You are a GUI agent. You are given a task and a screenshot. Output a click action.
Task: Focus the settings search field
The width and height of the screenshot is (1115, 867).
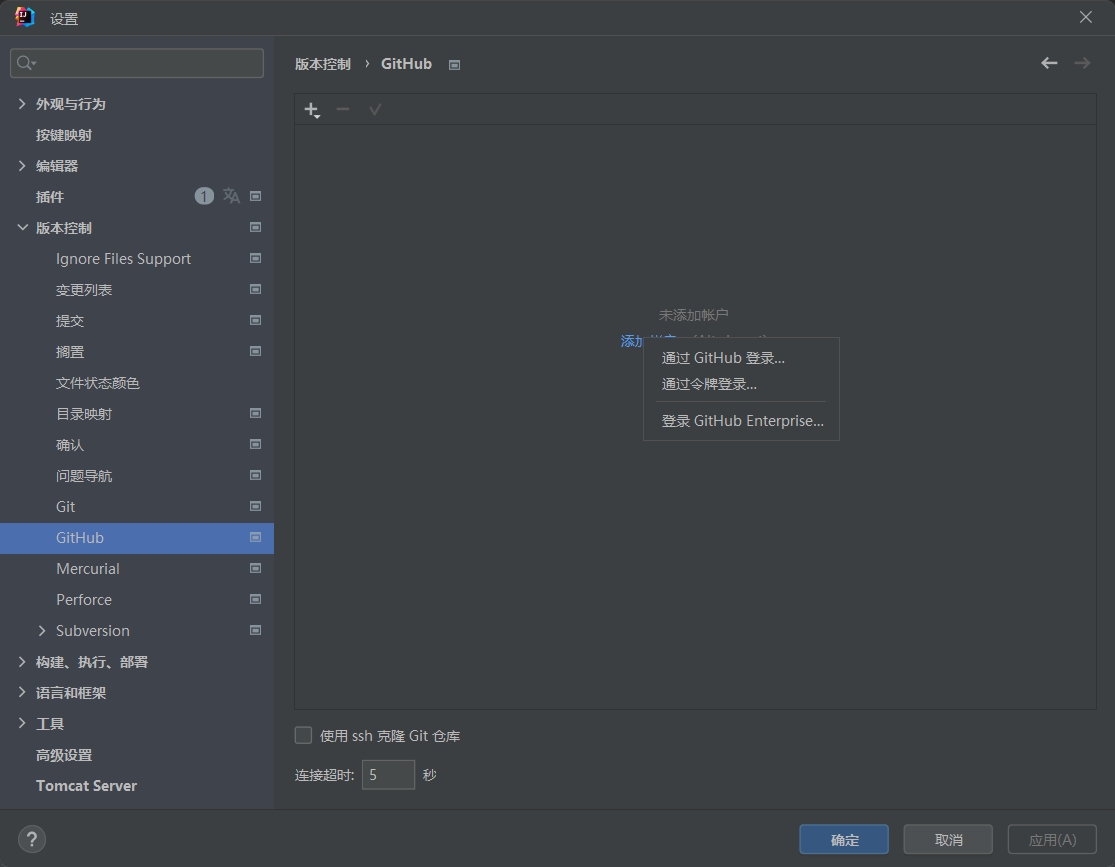point(137,63)
